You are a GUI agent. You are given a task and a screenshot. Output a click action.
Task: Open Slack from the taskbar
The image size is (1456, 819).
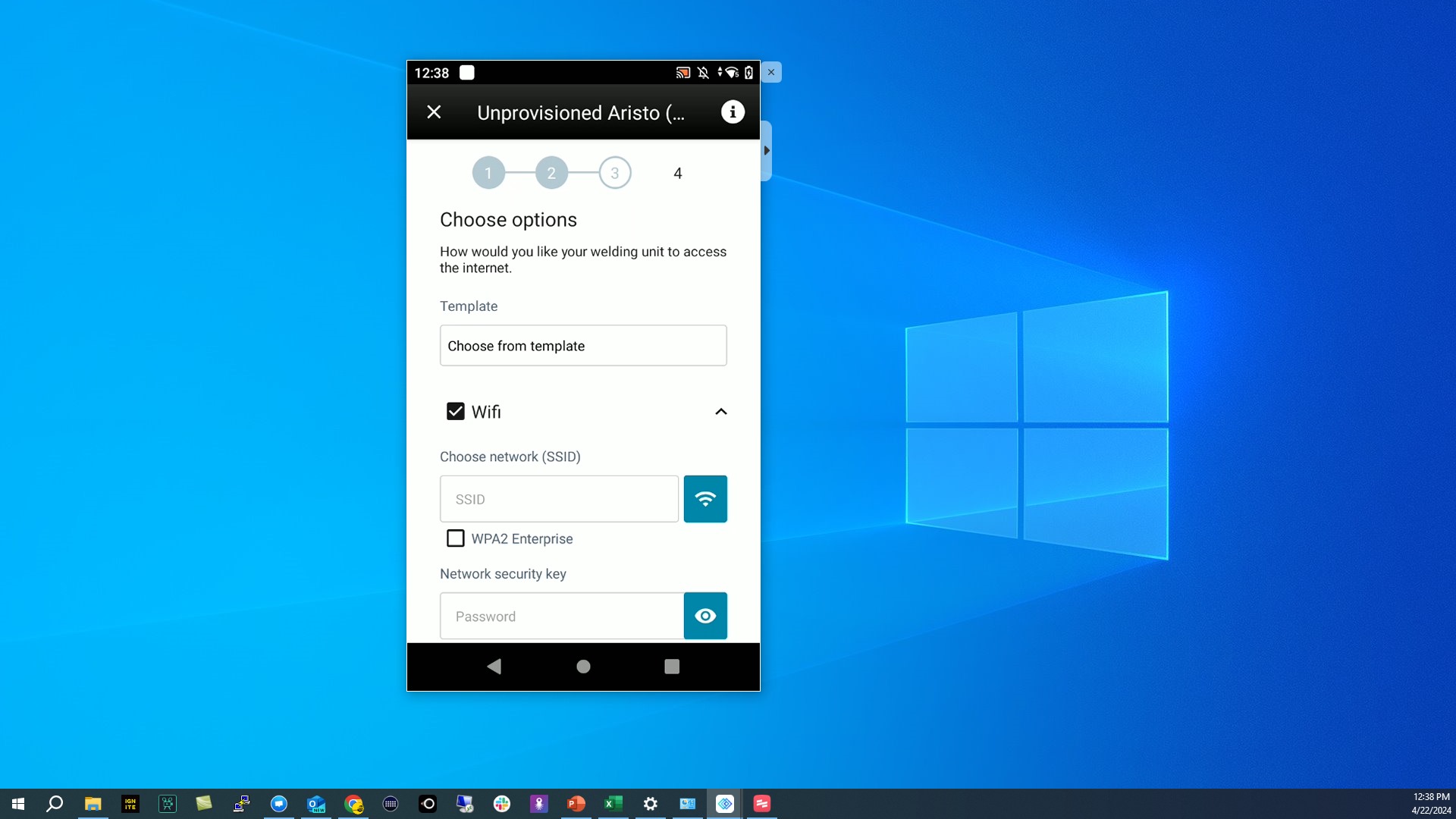tap(502, 804)
